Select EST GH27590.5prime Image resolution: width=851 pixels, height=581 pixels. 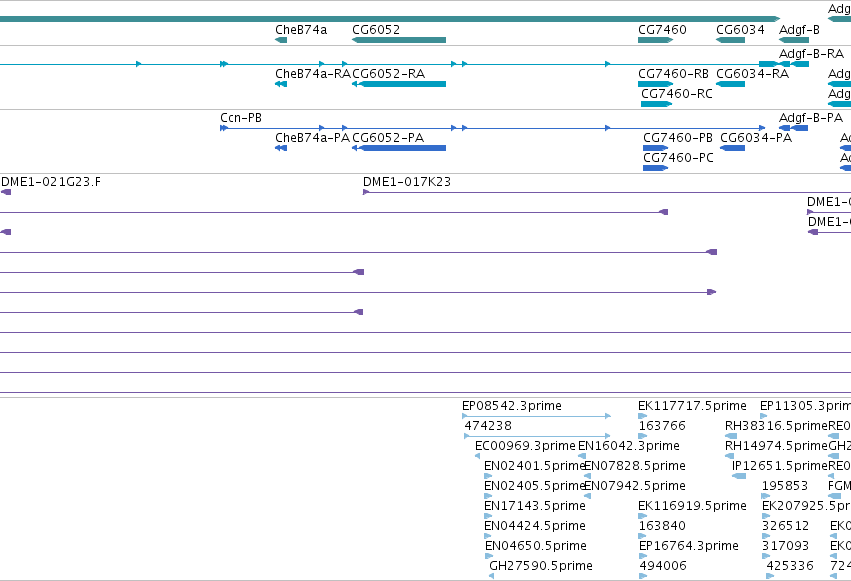point(491,576)
